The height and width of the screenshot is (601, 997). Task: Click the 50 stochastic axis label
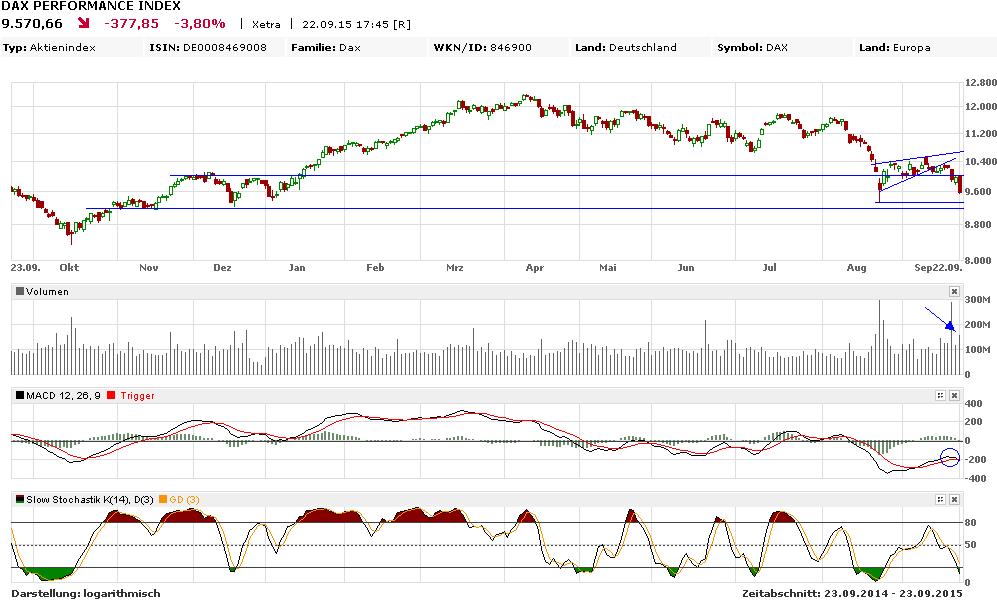point(970,545)
